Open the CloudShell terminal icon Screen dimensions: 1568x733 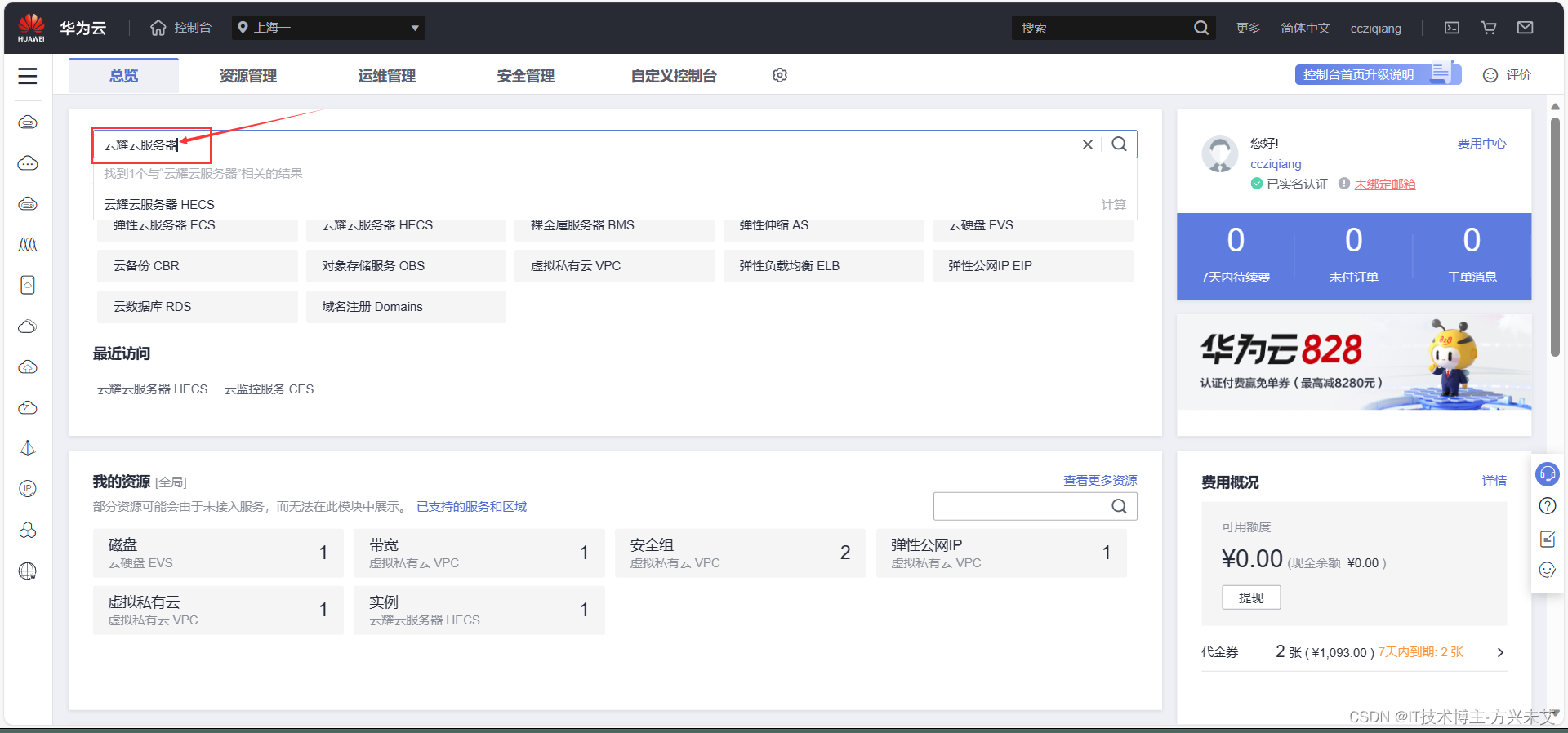coord(1452,28)
